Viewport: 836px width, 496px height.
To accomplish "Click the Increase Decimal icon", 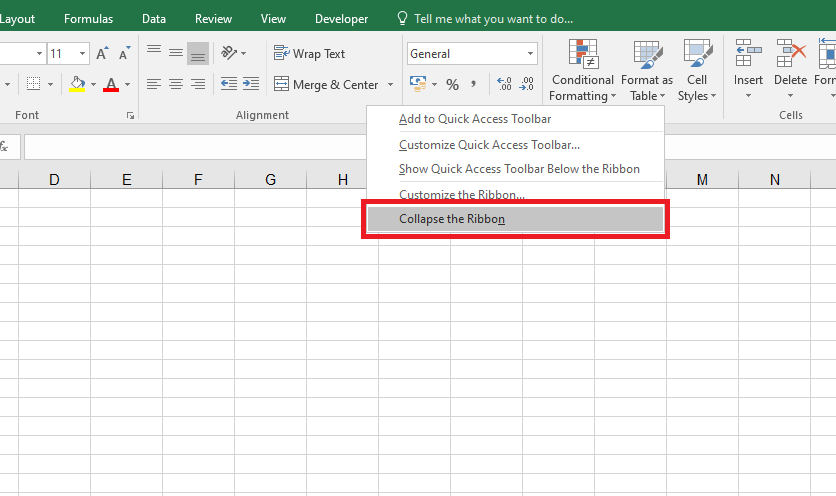I will [504, 85].
